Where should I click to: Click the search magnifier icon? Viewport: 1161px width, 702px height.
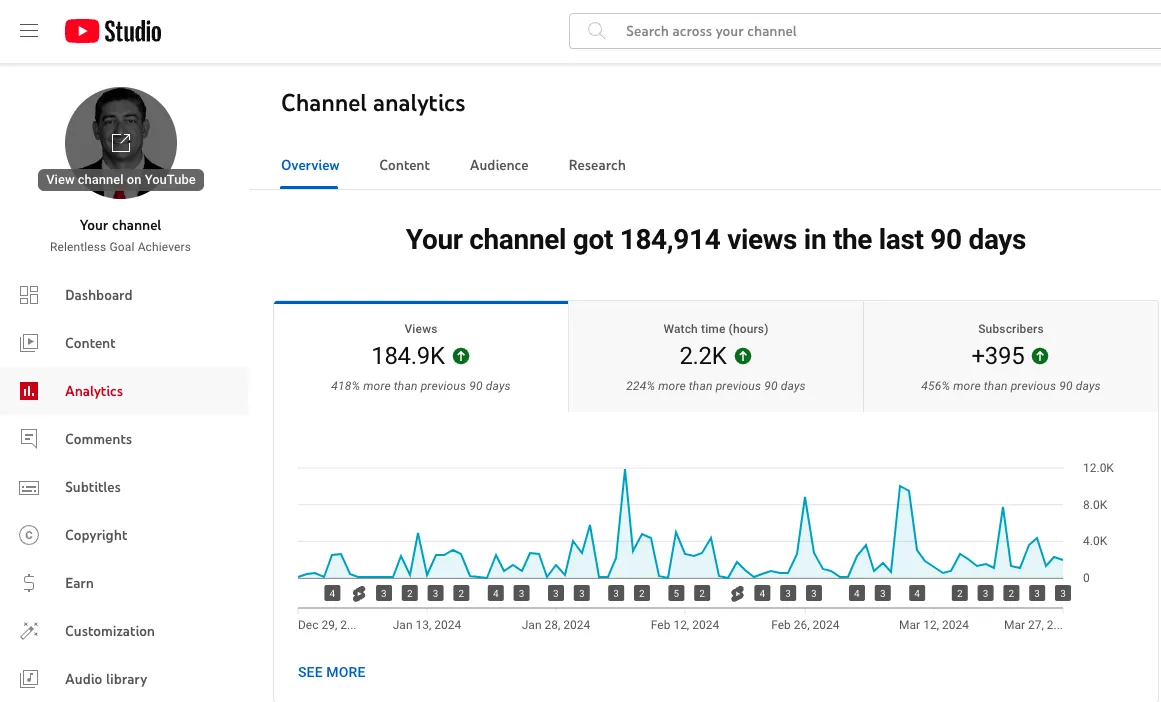(x=597, y=31)
